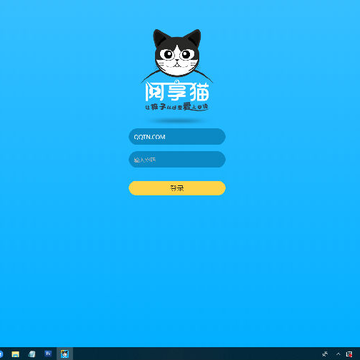Click the network tray icon
Image resolution: width=360 pixels, height=360 pixels.
tap(325, 354)
